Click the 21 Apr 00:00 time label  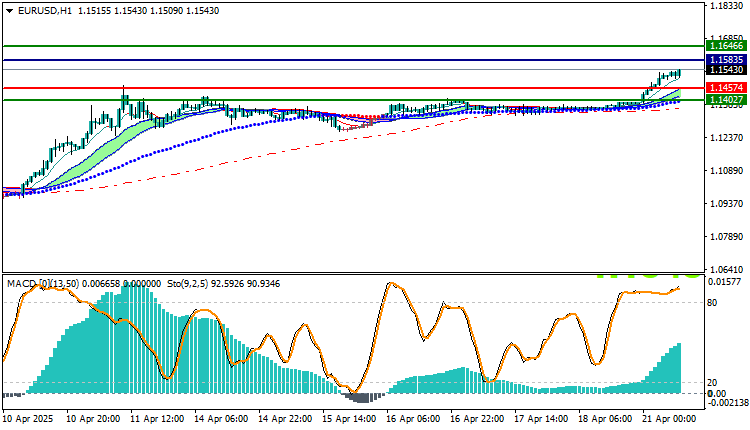pyautogui.click(x=669, y=419)
